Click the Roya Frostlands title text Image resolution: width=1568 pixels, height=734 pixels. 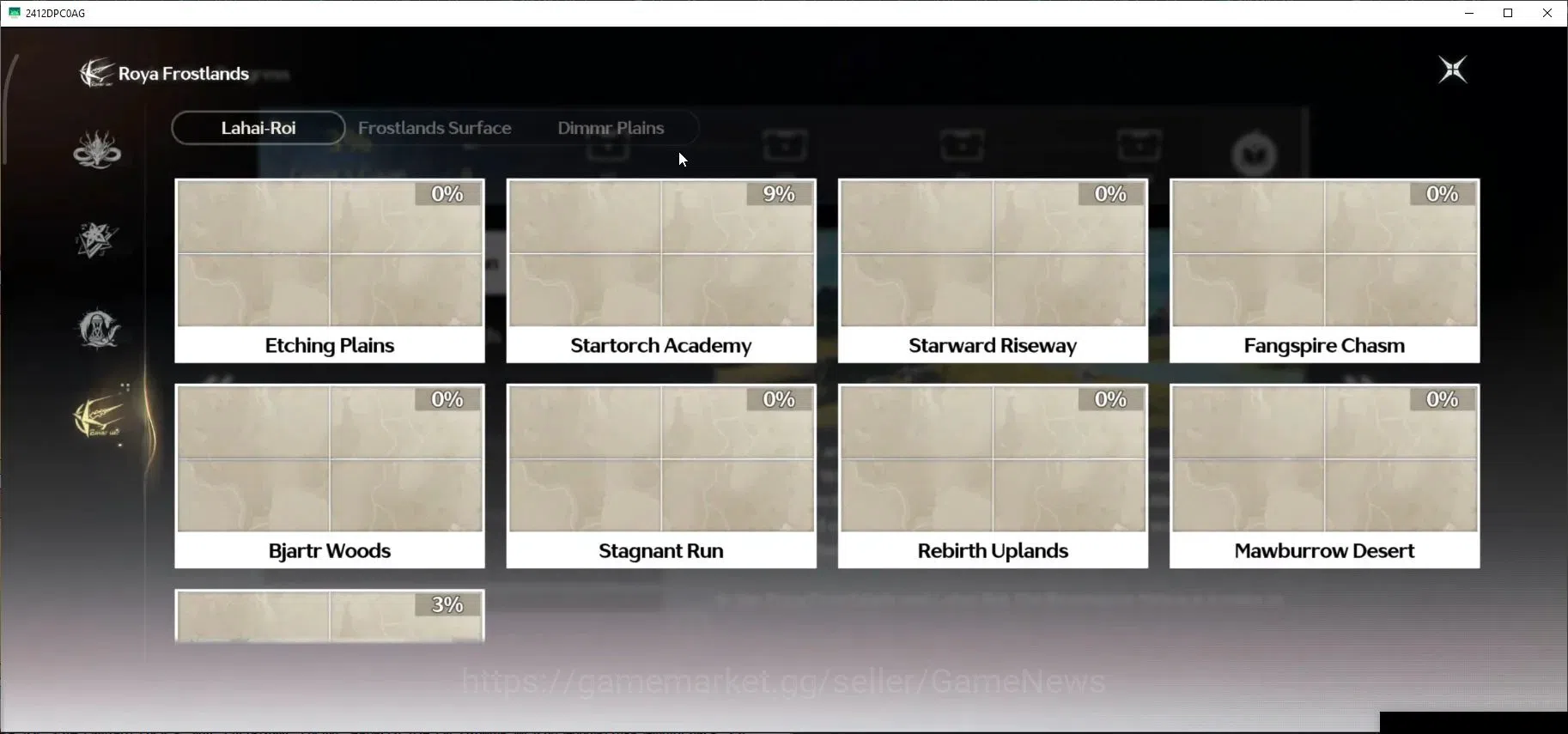tap(184, 74)
